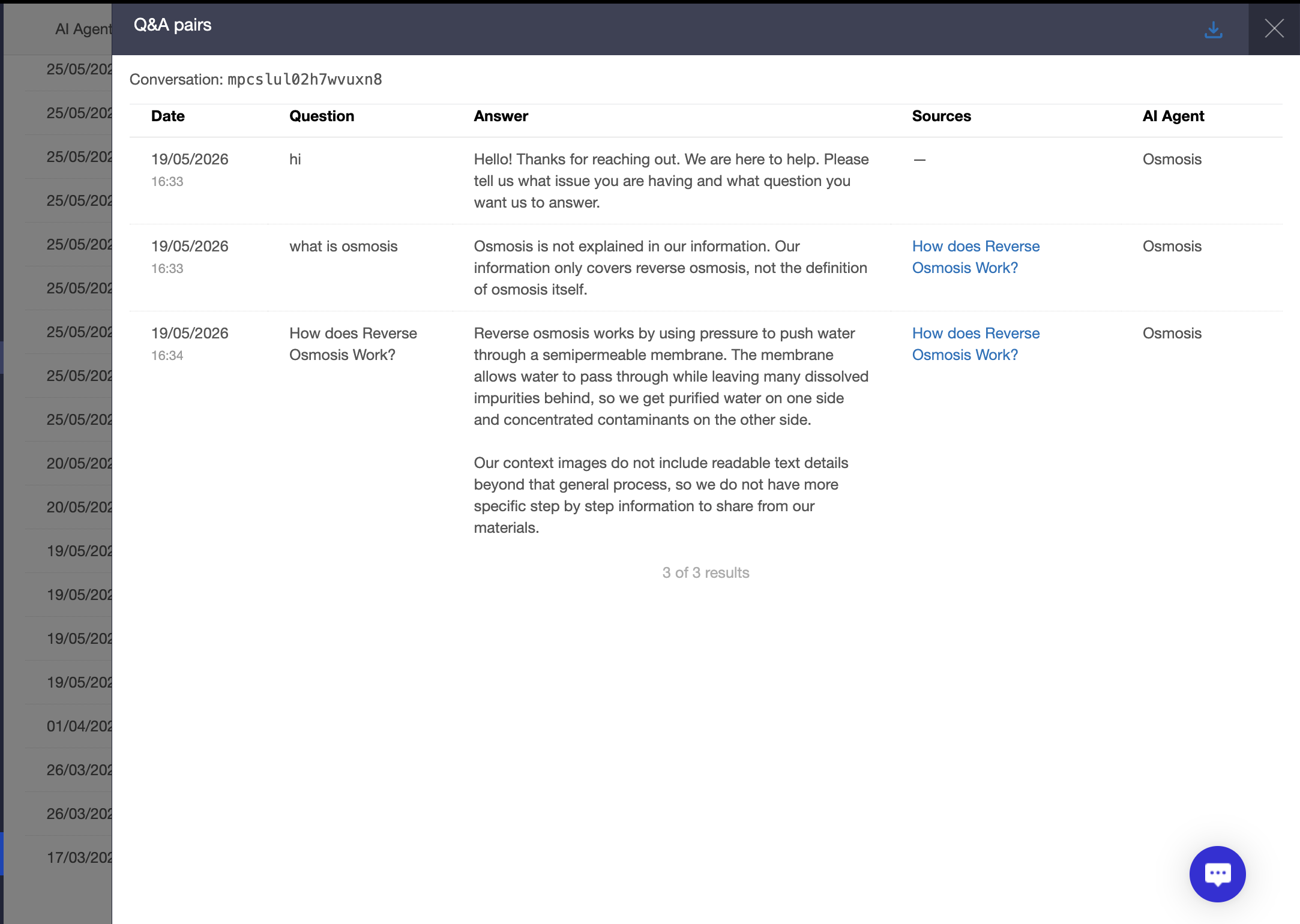
Task: Click the 'Reverse osmosis works by using pressure' paragraph
Action: click(x=671, y=376)
